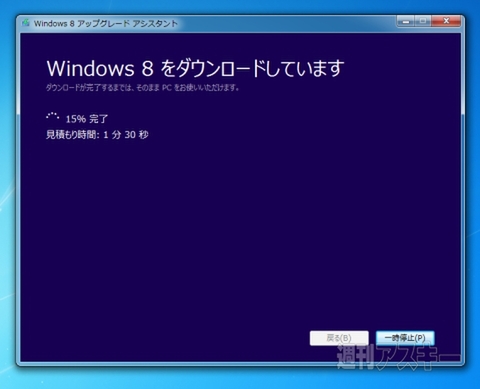
Task: Close the Upgrade Assistant window
Action: click(446, 21)
